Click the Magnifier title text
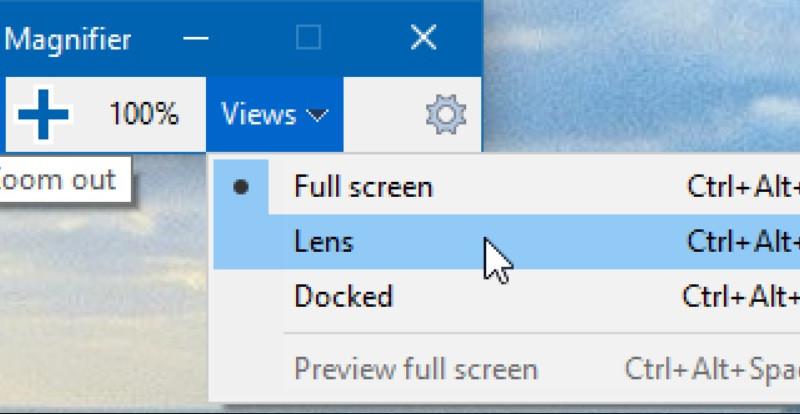800x414 pixels. pyautogui.click(x=68, y=40)
